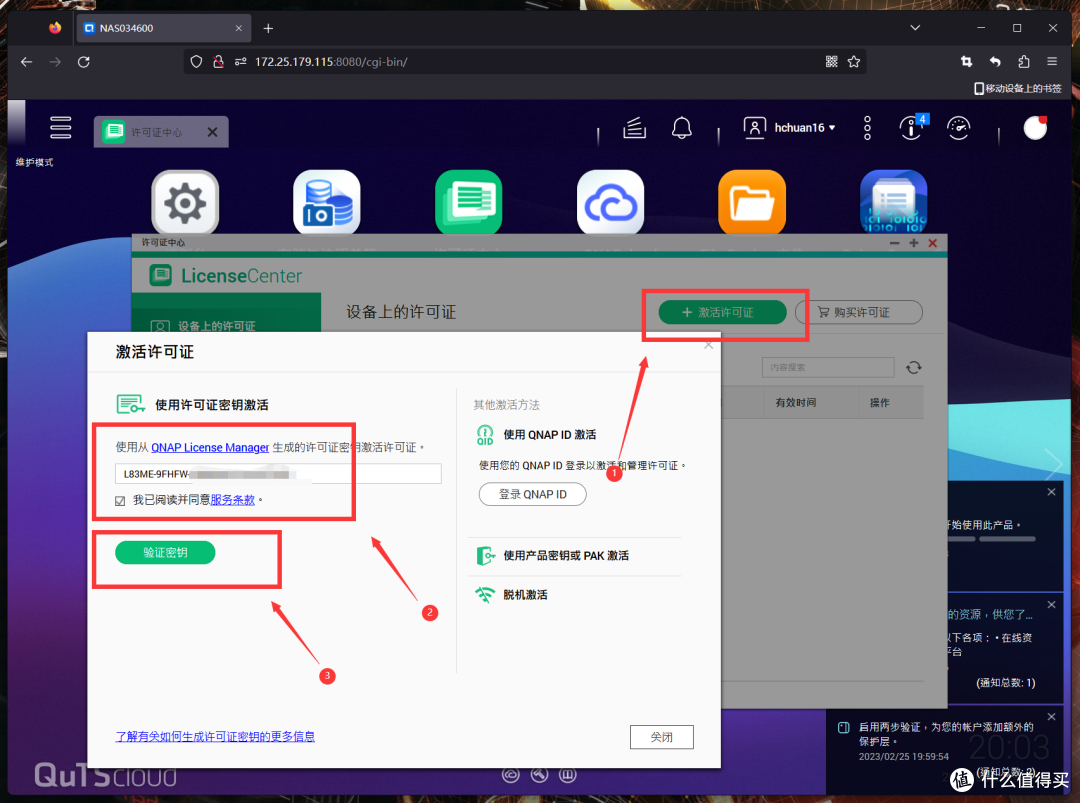Refresh the license list
The width and height of the screenshot is (1080, 803).
tap(914, 368)
